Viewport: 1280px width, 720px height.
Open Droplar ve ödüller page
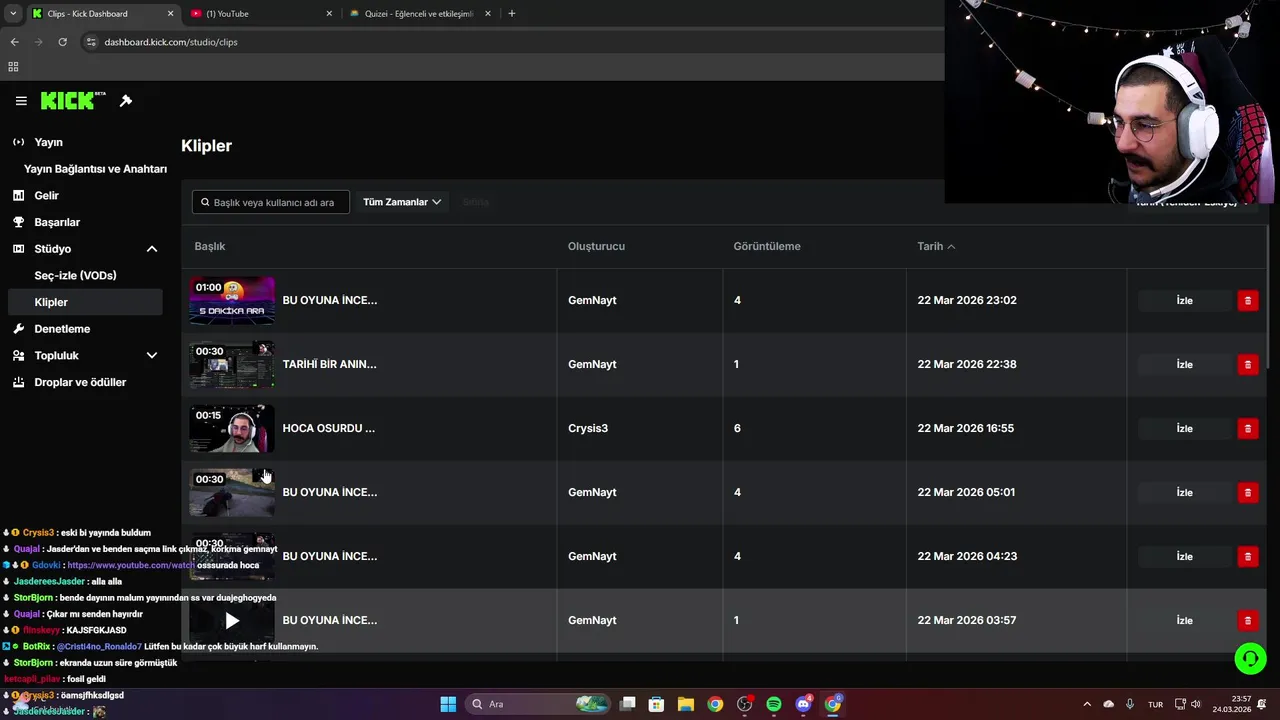(x=82, y=382)
